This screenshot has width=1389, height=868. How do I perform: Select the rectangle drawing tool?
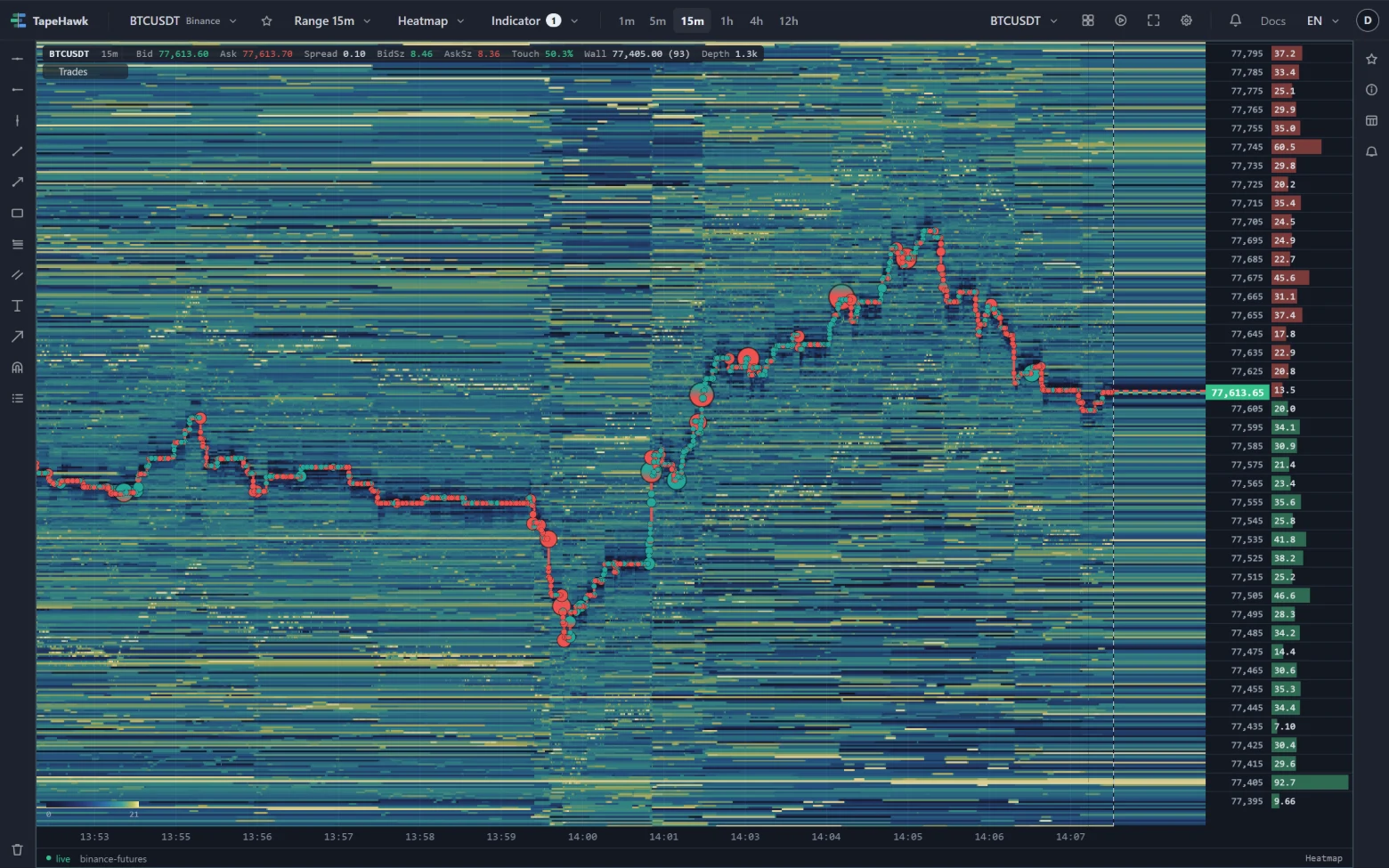[17, 214]
